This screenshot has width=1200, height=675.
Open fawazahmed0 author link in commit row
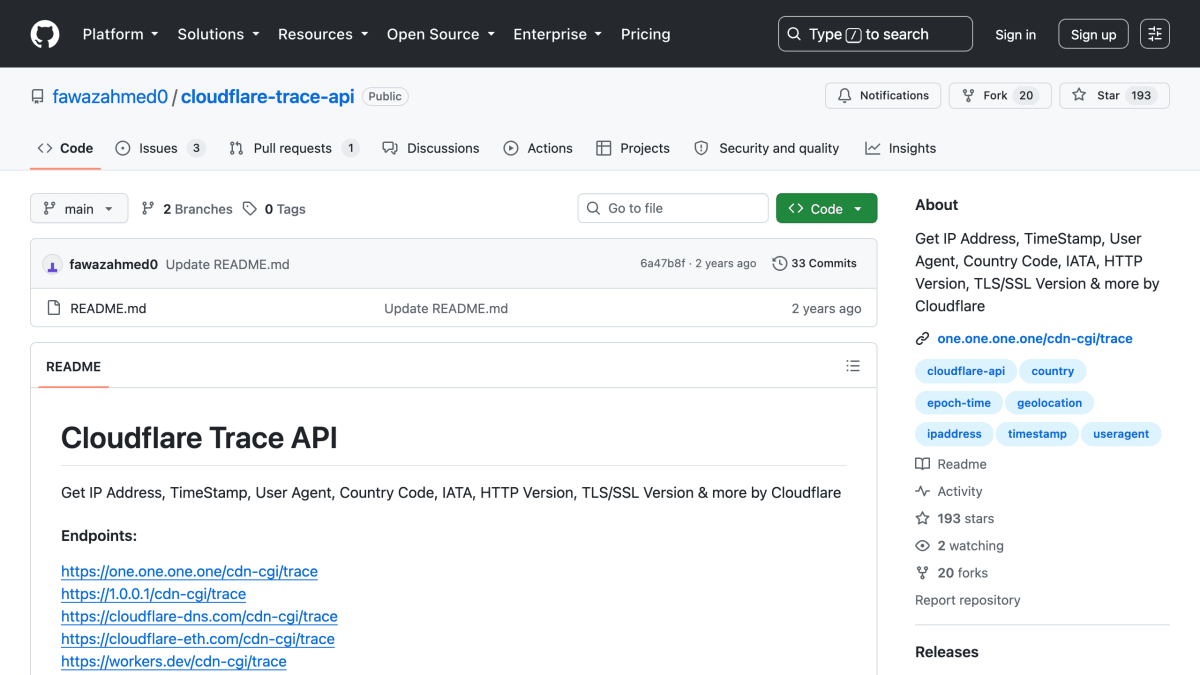click(x=113, y=264)
